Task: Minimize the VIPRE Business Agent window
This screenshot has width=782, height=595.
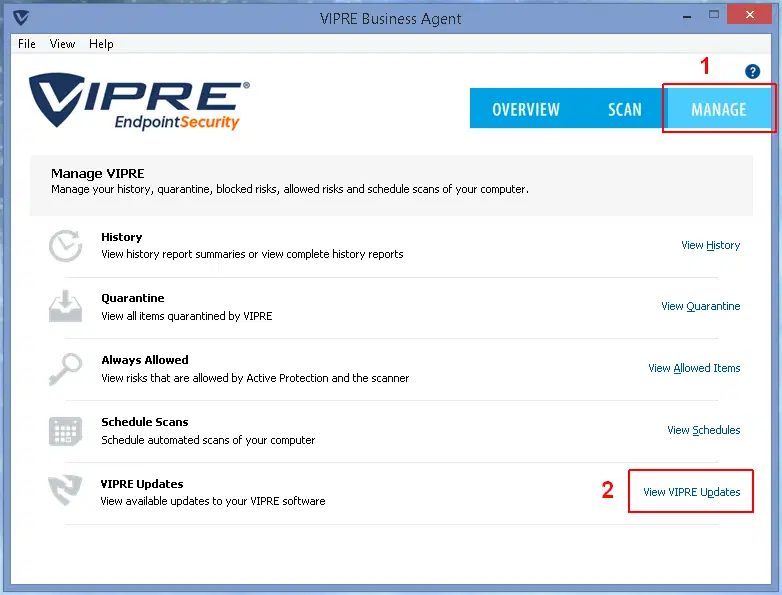Action: click(687, 16)
